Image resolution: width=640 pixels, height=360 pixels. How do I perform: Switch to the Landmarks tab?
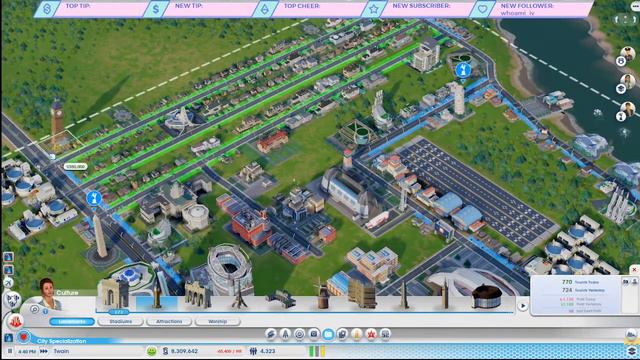click(x=72, y=322)
